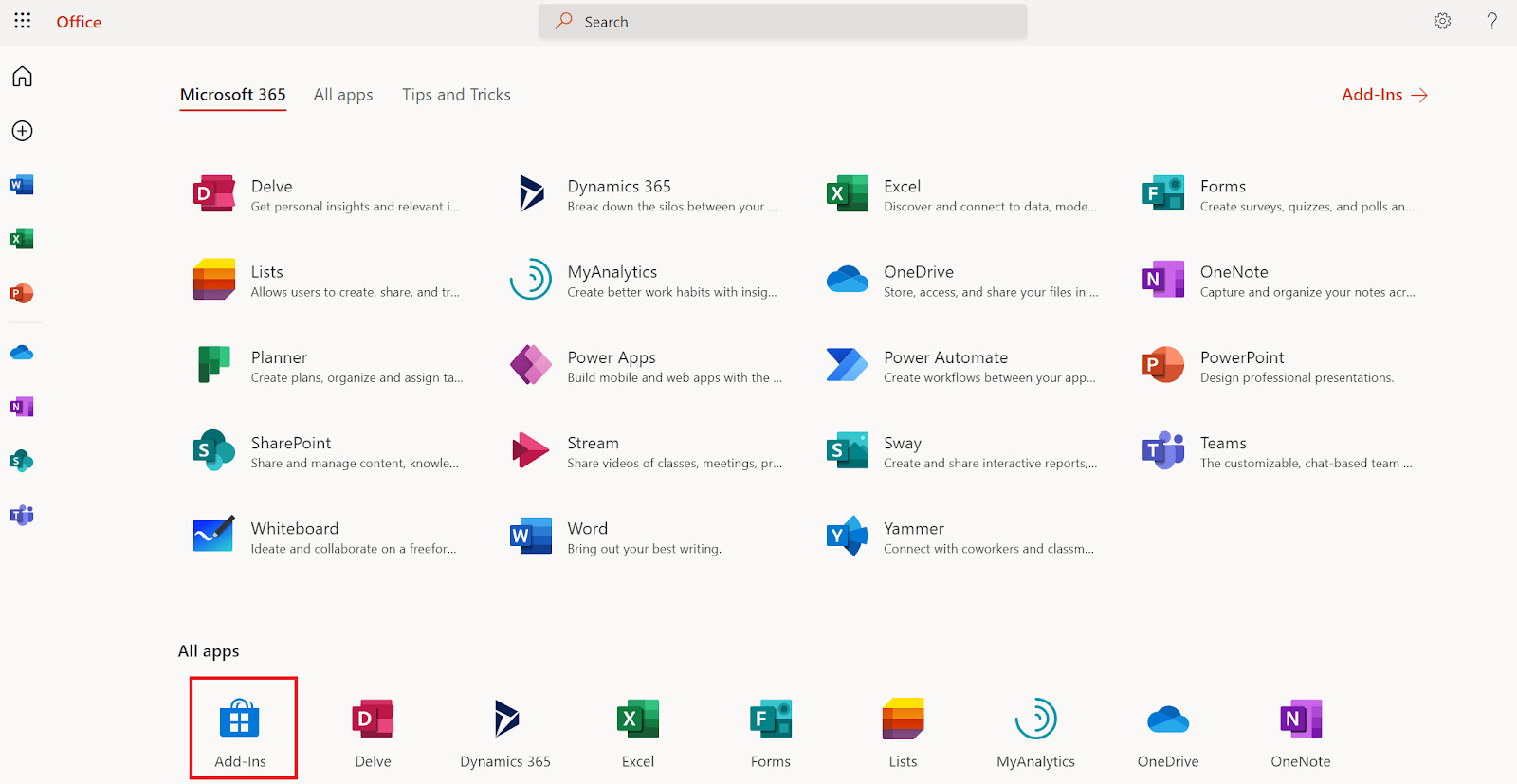
Task: Open Dynamics 365 icon in the grid
Action: pos(531,193)
